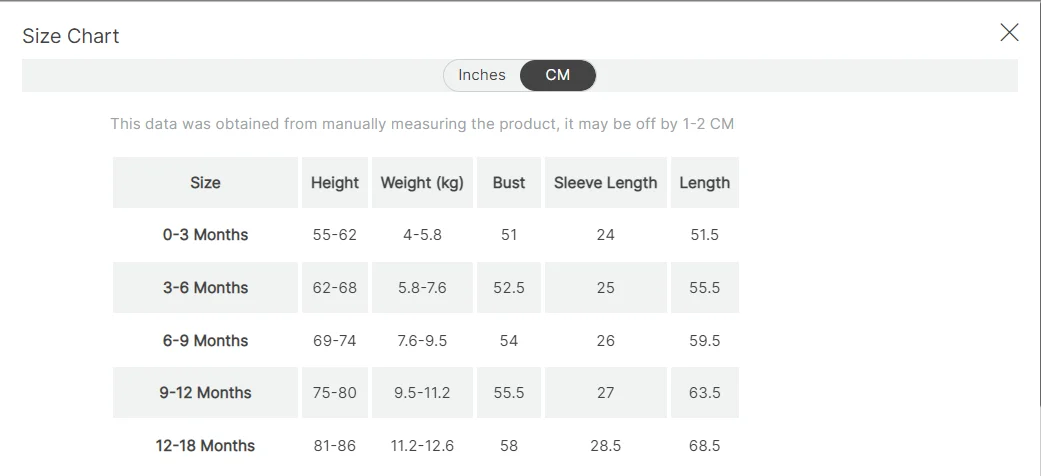
Task: Click the Length column header
Action: [704, 183]
